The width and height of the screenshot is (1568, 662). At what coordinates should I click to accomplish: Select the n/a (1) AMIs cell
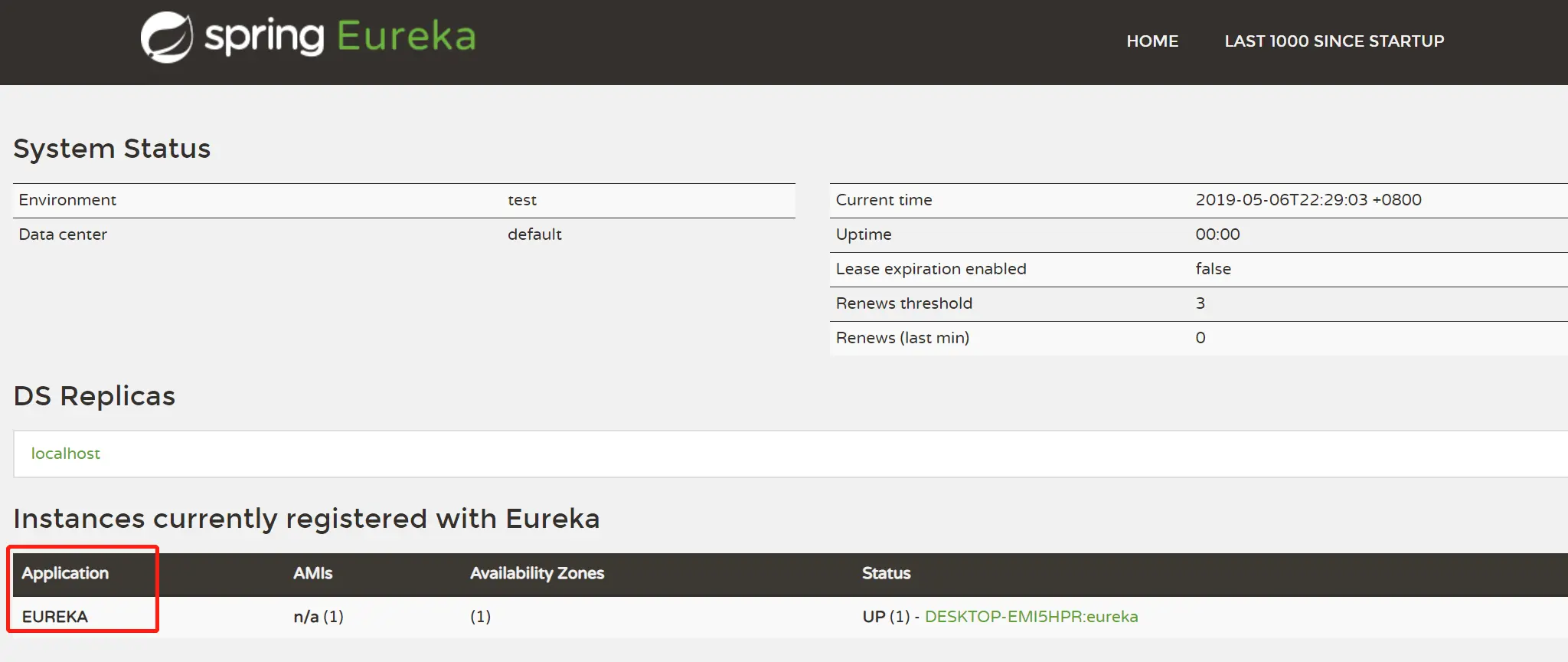coord(318,617)
